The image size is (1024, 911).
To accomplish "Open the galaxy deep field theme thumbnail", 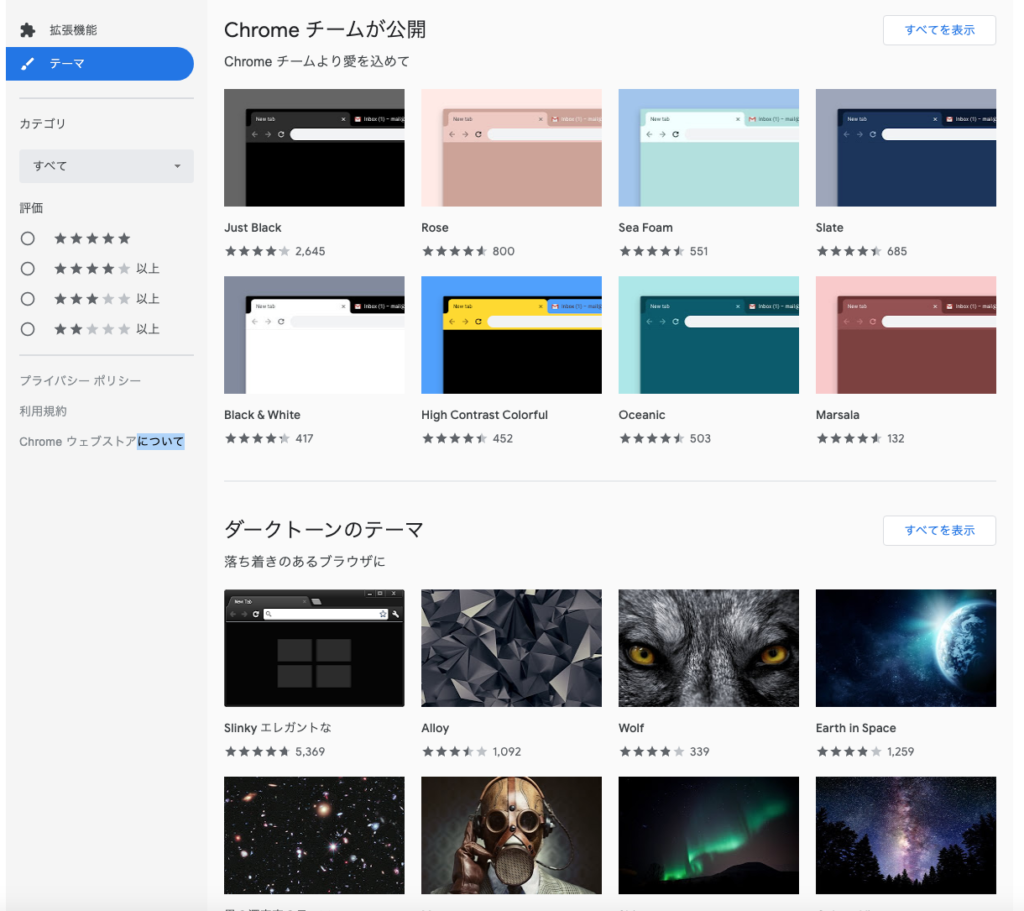I will [314, 835].
